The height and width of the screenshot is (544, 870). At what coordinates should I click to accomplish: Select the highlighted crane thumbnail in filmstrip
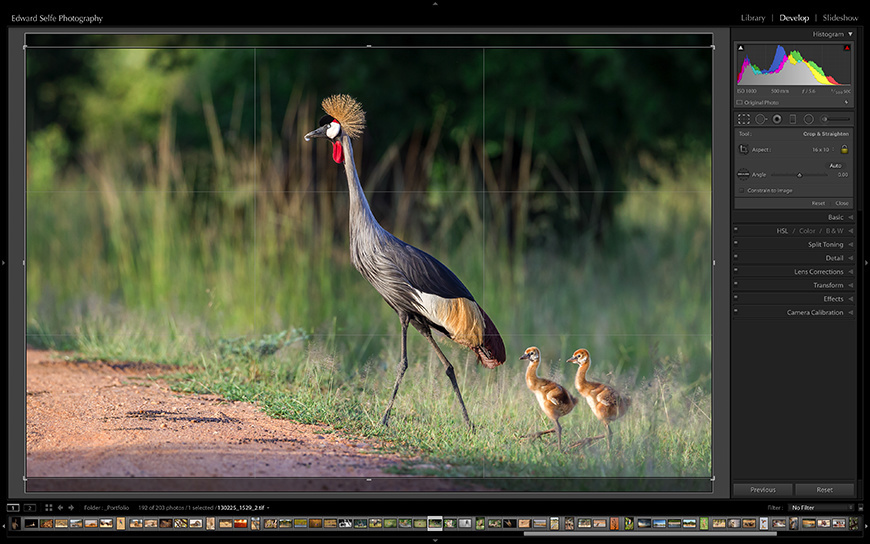pos(435,523)
